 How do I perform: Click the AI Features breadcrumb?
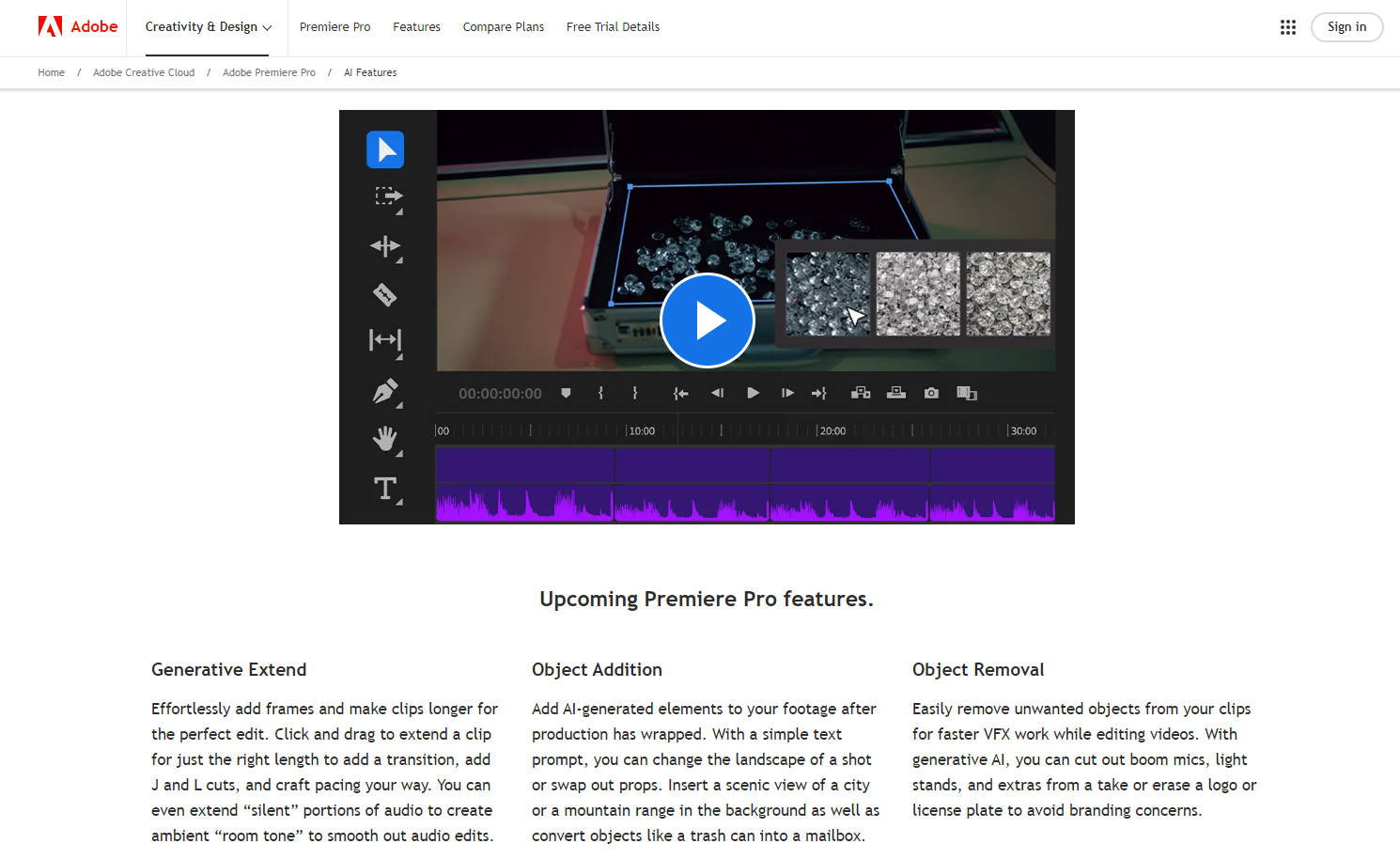[370, 72]
